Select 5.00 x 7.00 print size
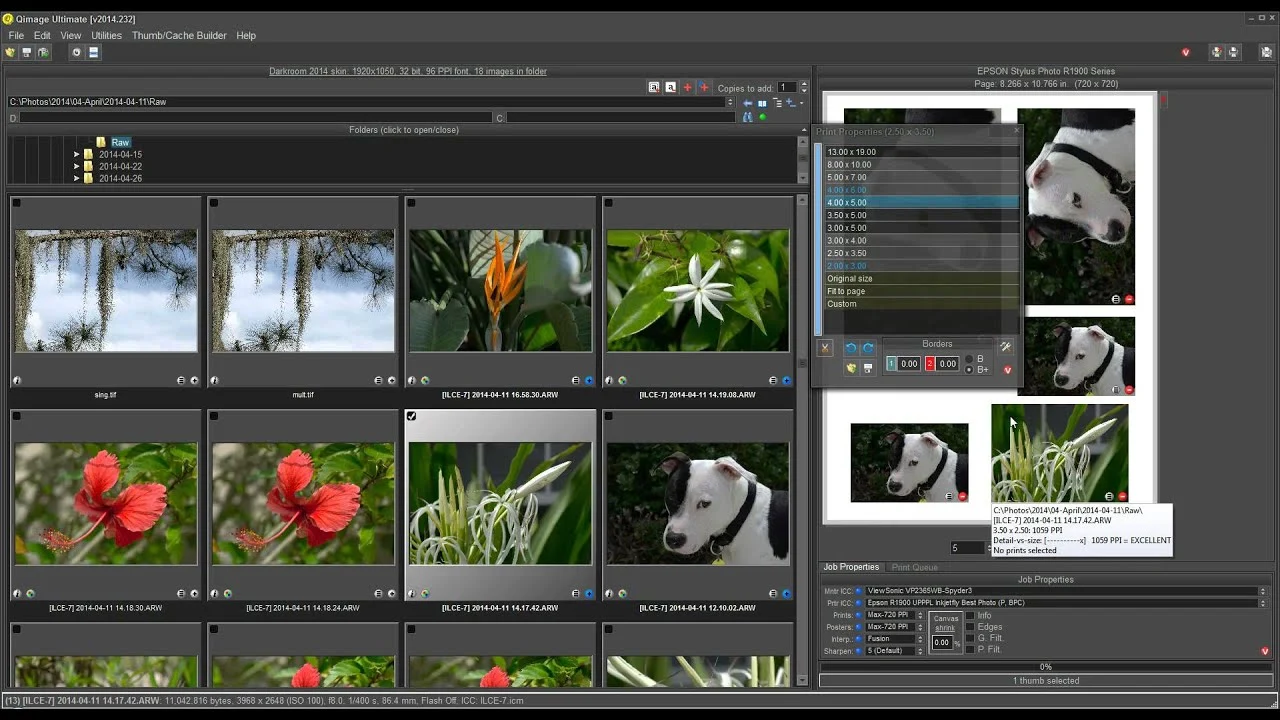 920,177
